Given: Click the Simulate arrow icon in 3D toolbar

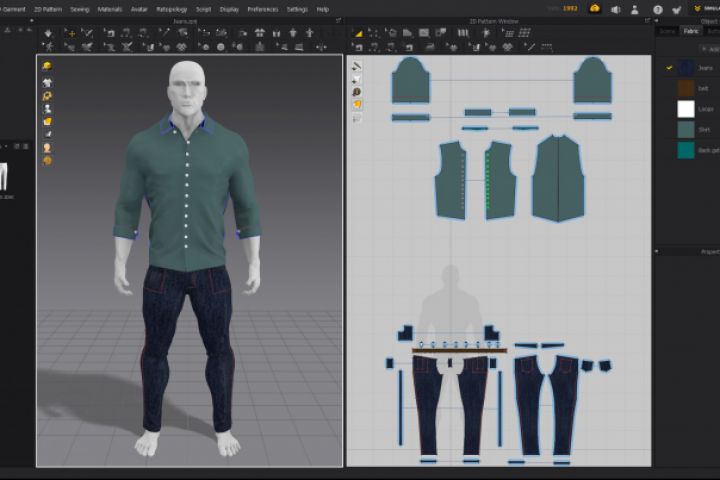Looking at the screenshot, I should coord(48,33).
